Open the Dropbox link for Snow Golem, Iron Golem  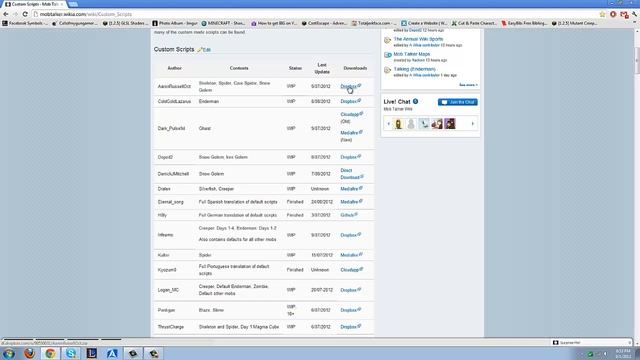(x=350, y=157)
